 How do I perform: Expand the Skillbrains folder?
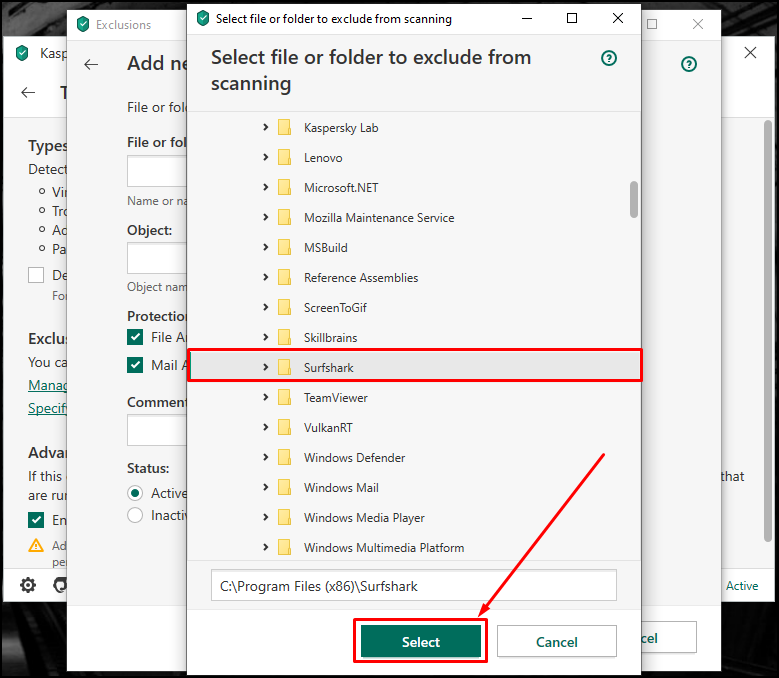(x=266, y=337)
